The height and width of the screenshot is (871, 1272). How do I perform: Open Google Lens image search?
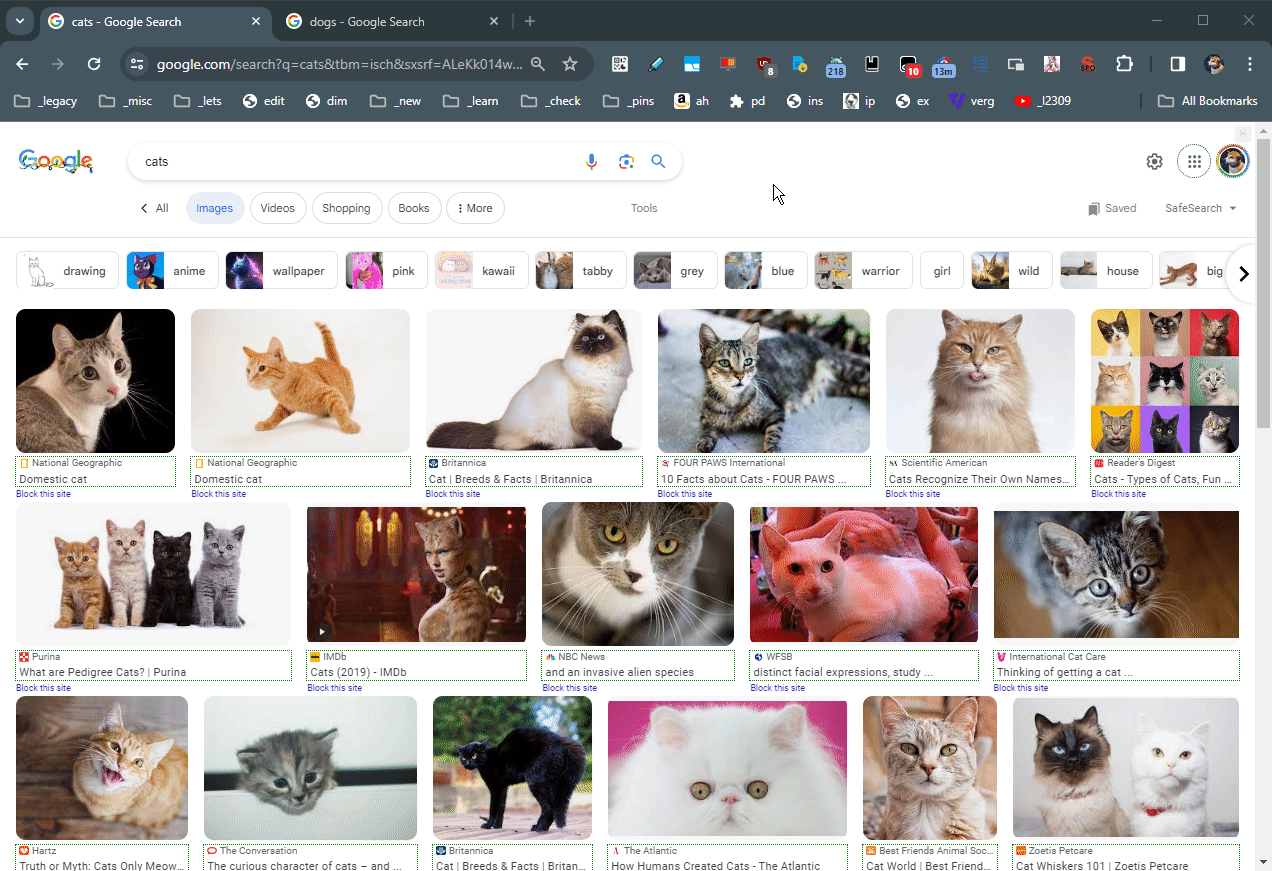pyautogui.click(x=626, y=162)
